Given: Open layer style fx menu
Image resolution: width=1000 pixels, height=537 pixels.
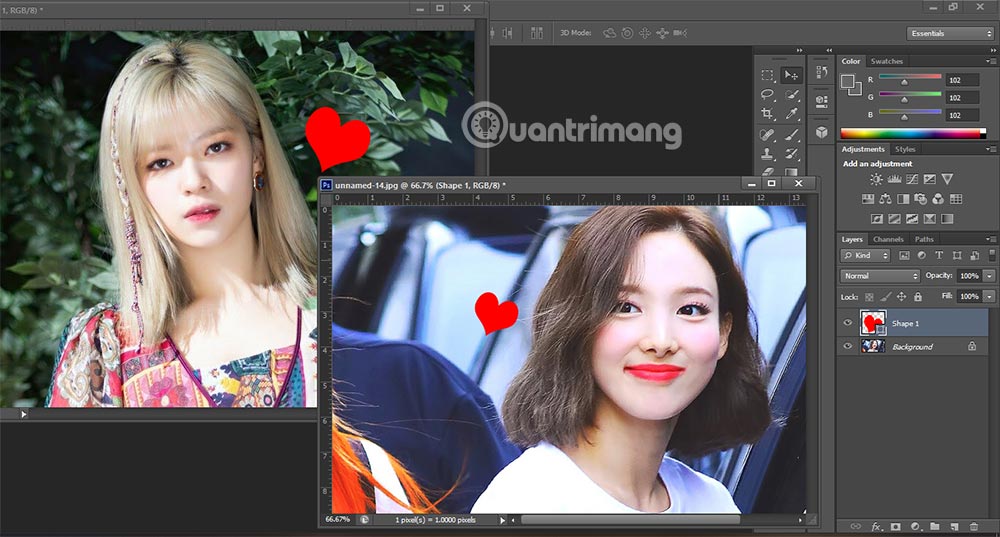Looking at the screenshot, I should tap(876, 526).
